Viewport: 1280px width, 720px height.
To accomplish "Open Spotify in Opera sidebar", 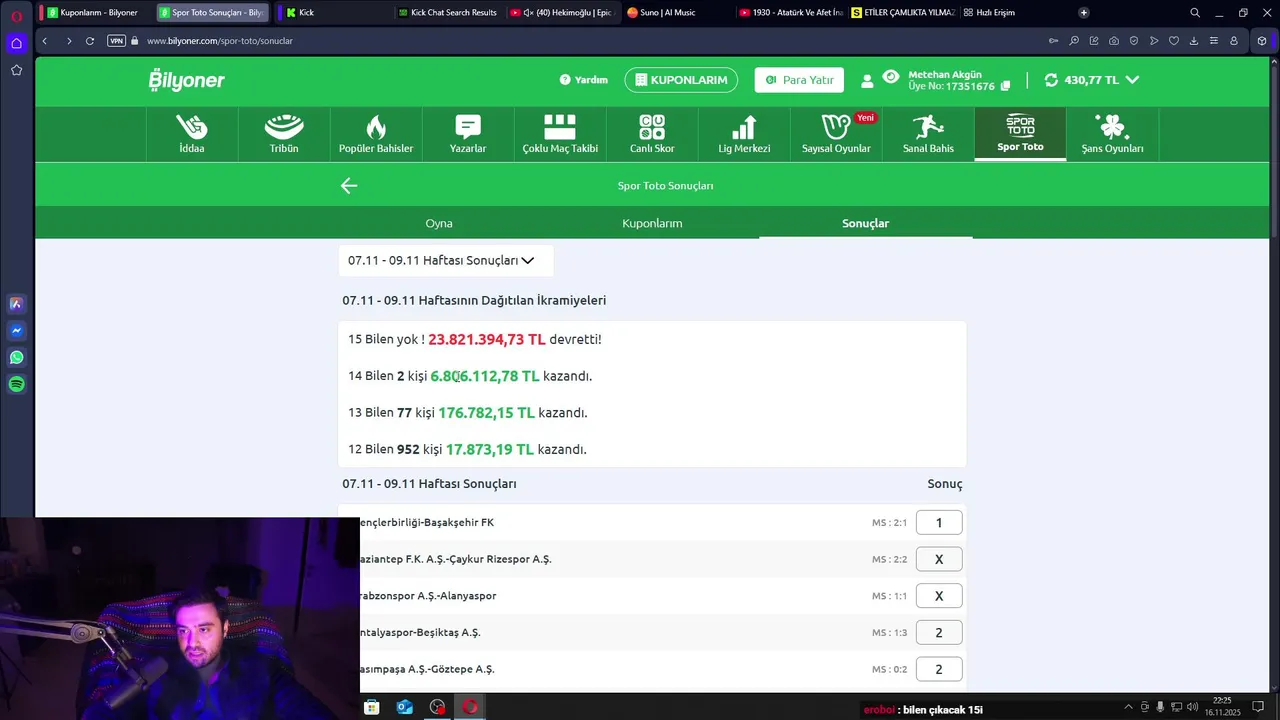I will coord(16,384).
